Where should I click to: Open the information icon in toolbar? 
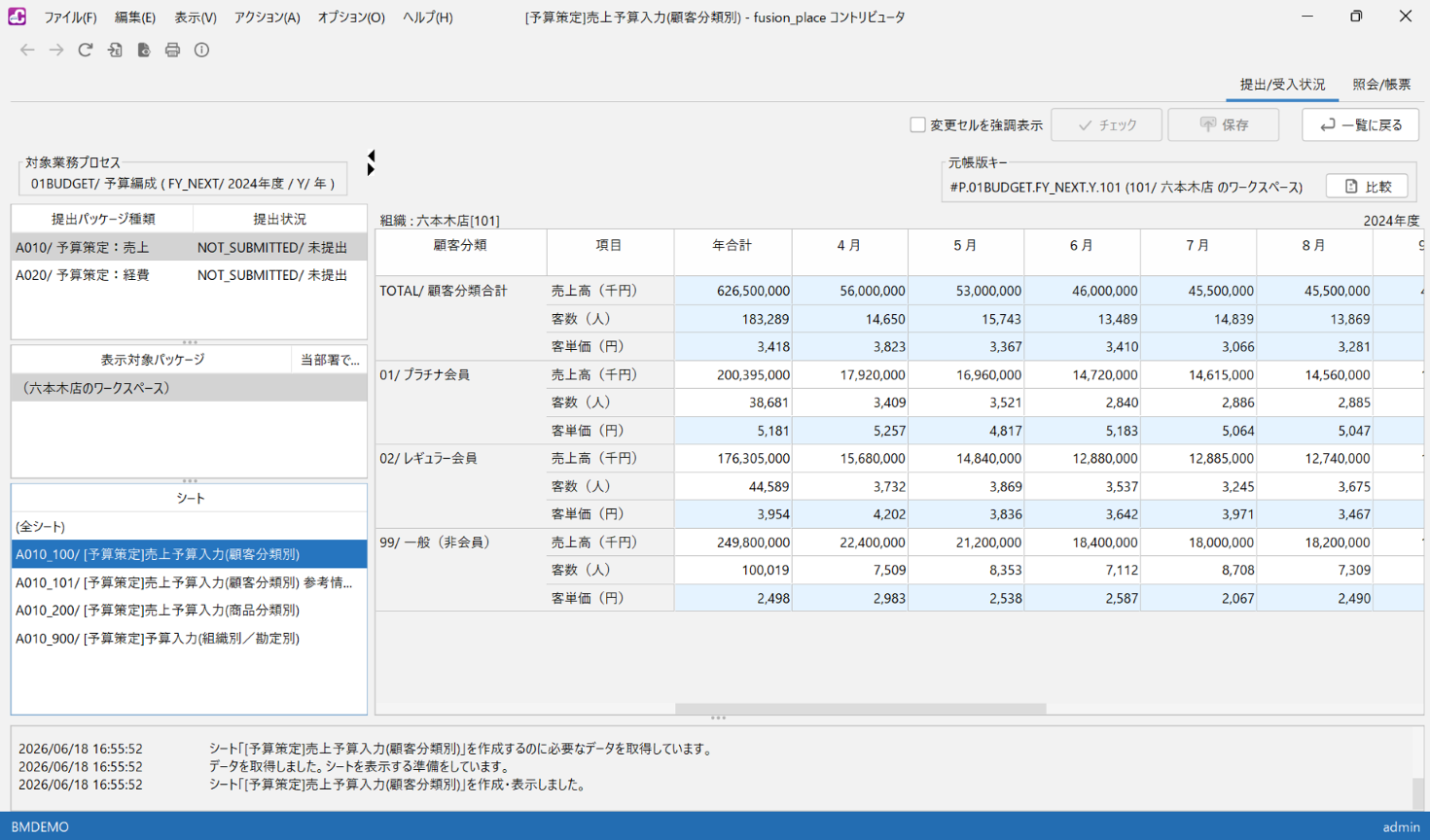[201, 50]
